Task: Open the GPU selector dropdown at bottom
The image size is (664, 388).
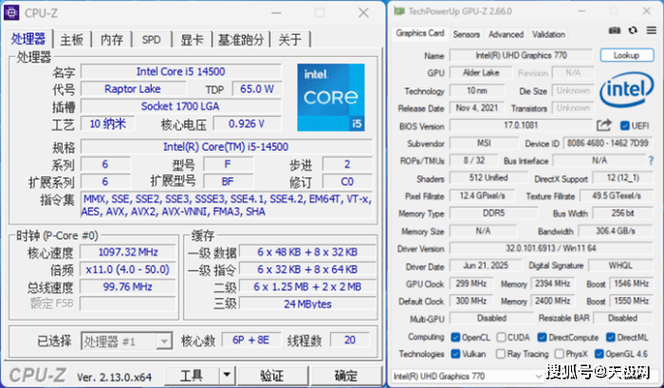Action: pyautogui.click(x=468, y=376)
